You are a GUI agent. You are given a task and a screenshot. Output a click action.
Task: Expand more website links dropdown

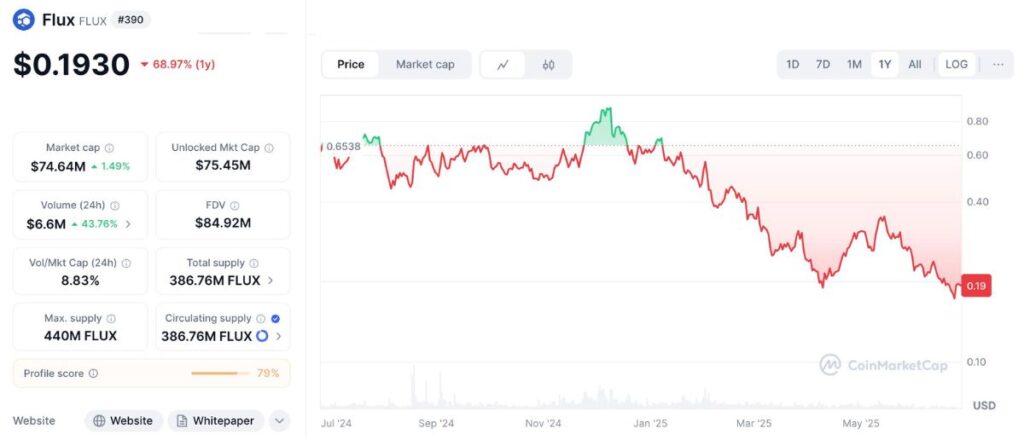tap(279, 421)
